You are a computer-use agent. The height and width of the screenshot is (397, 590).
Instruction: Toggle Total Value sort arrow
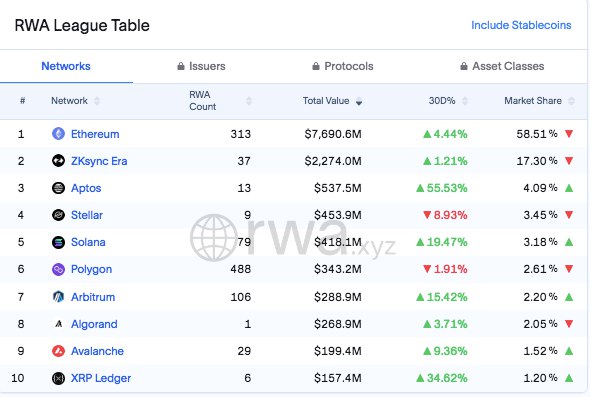coord(359,101)
